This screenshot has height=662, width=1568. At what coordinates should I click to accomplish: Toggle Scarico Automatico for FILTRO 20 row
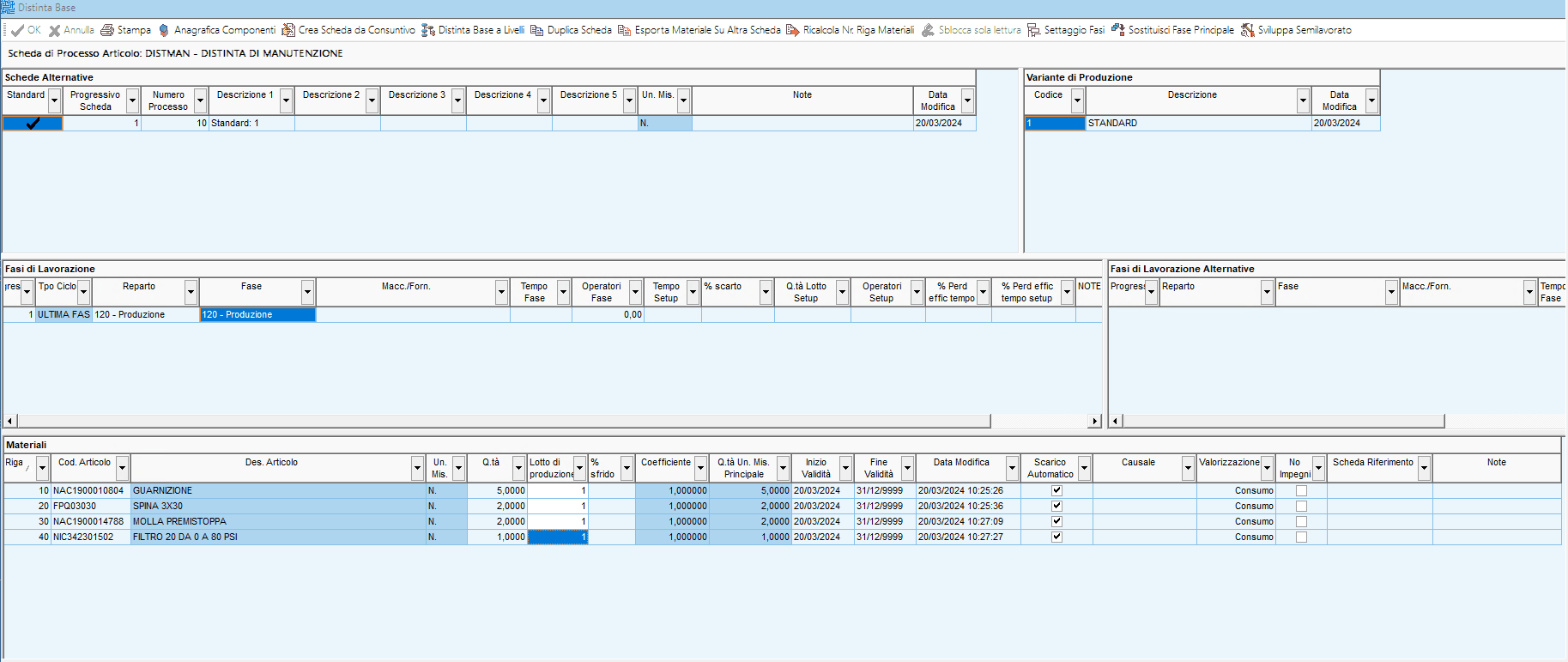click(x=1056, y=537)
